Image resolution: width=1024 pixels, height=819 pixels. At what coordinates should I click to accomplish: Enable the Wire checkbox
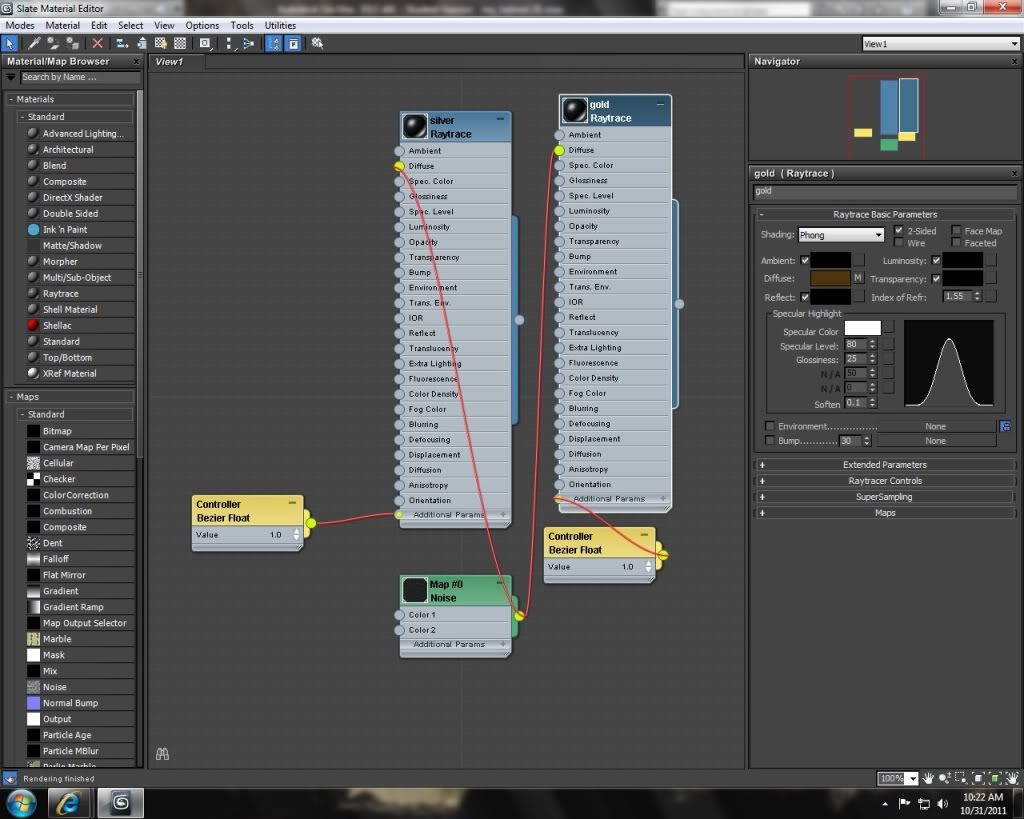(x=899, y=242)
